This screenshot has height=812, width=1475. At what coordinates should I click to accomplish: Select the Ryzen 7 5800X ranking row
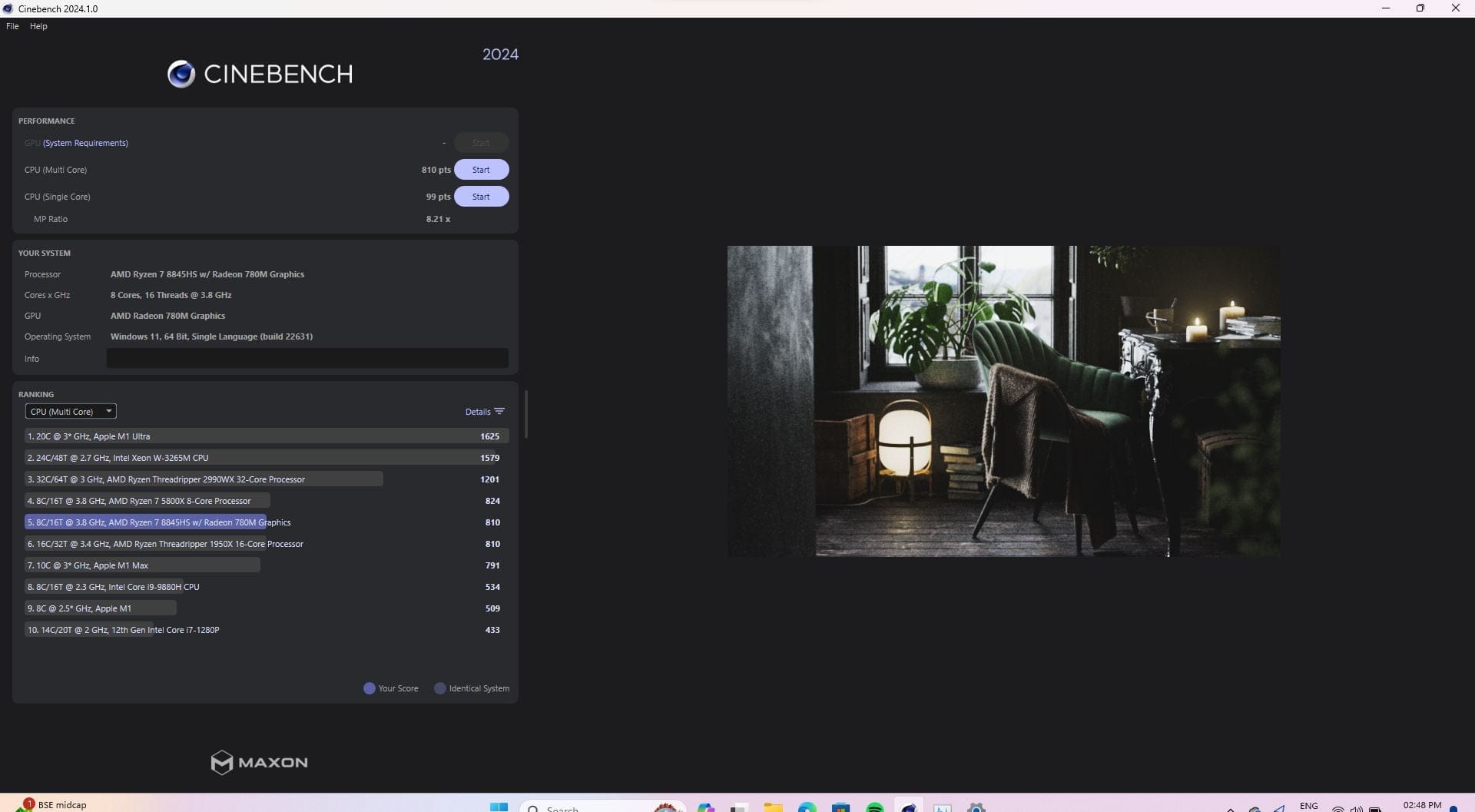[x=266, y=501]
